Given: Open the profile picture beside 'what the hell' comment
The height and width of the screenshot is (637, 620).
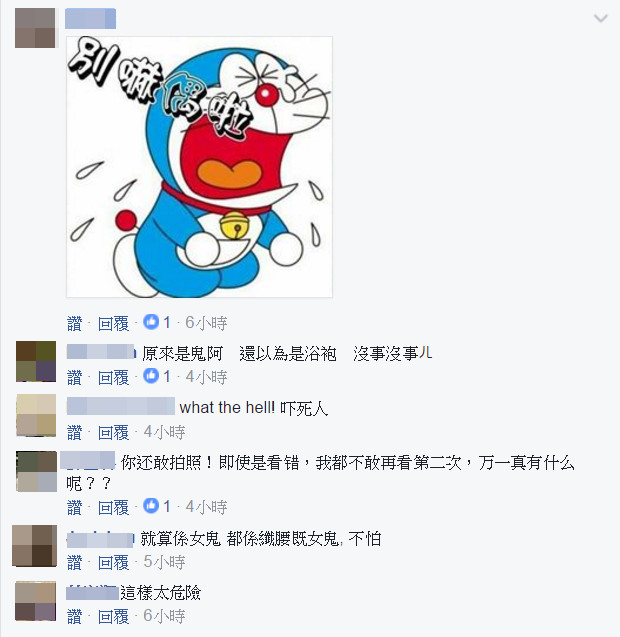Looking at the screenshot, I should (x=36, y=416).
